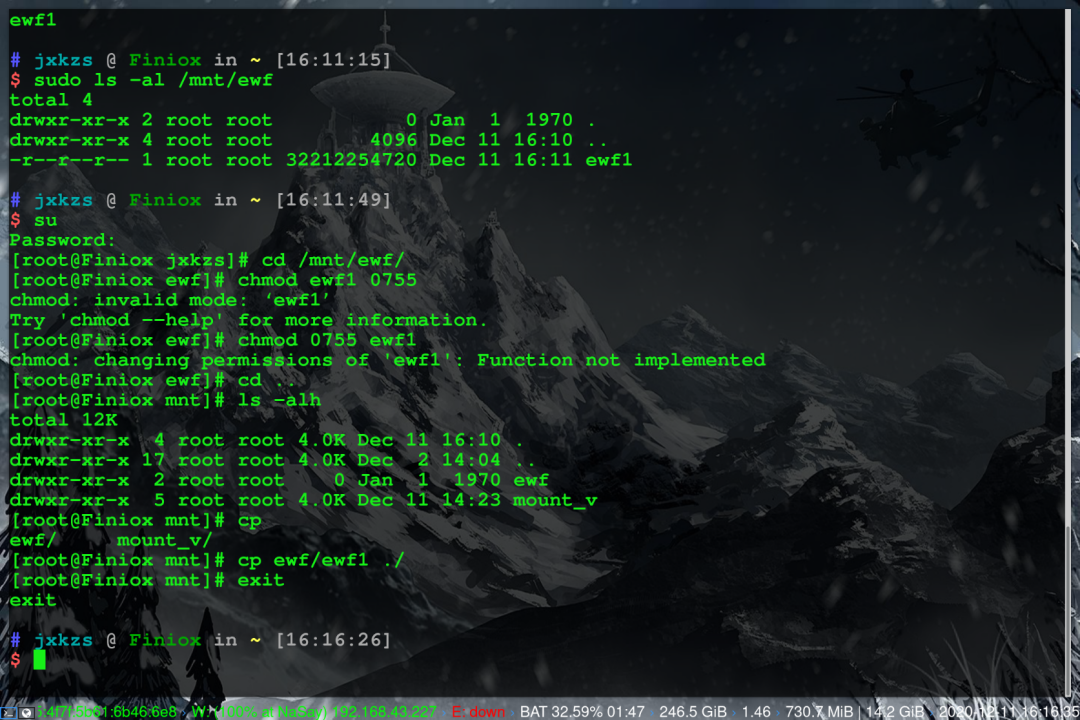Image resolution: width=1080 pixels, height=720 pixels.
Task: Click the '[root@Finiox mnt]# exit' command line
Action: tap(147, 579)
